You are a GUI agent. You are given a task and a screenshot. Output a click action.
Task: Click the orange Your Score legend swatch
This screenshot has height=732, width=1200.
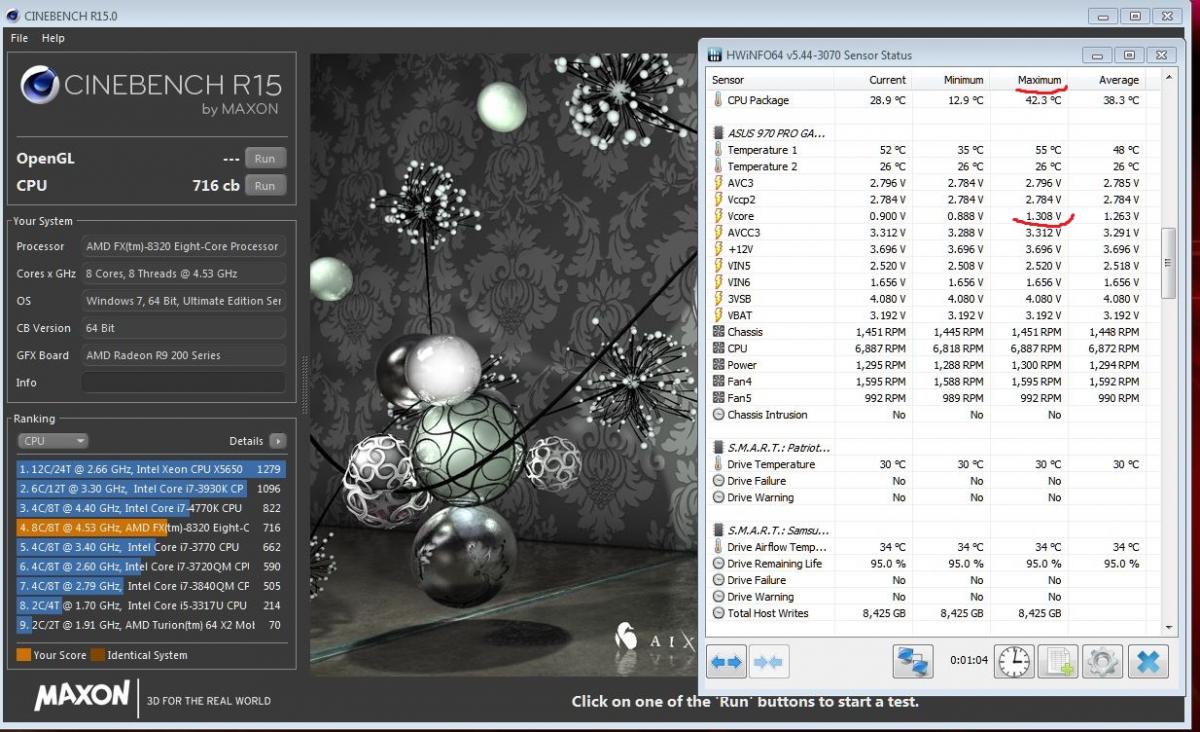23,655
